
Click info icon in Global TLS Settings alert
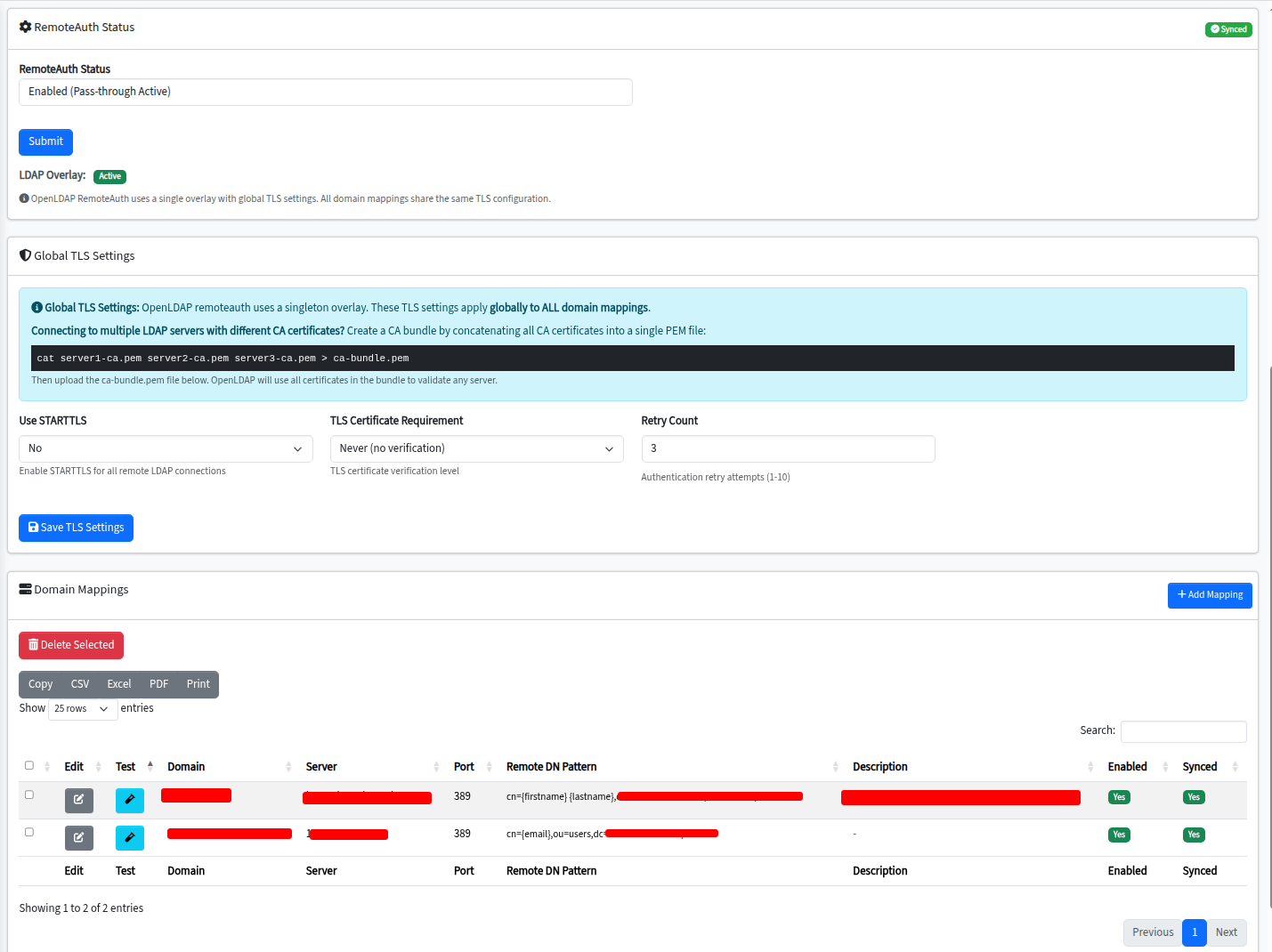click(36, 308)
